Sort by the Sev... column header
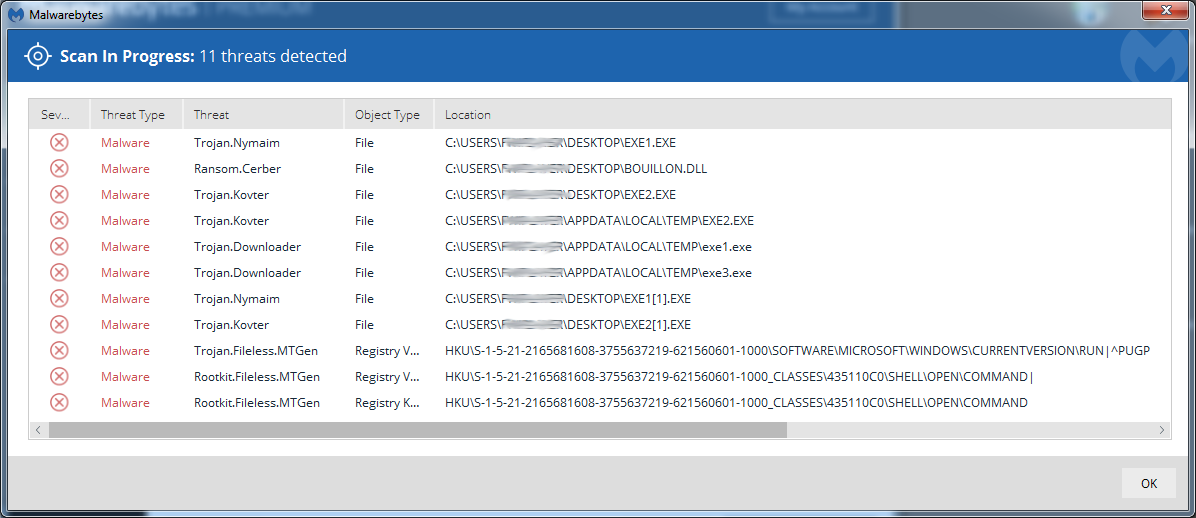Screen dimensions: 1196x518 pos(59,114)
